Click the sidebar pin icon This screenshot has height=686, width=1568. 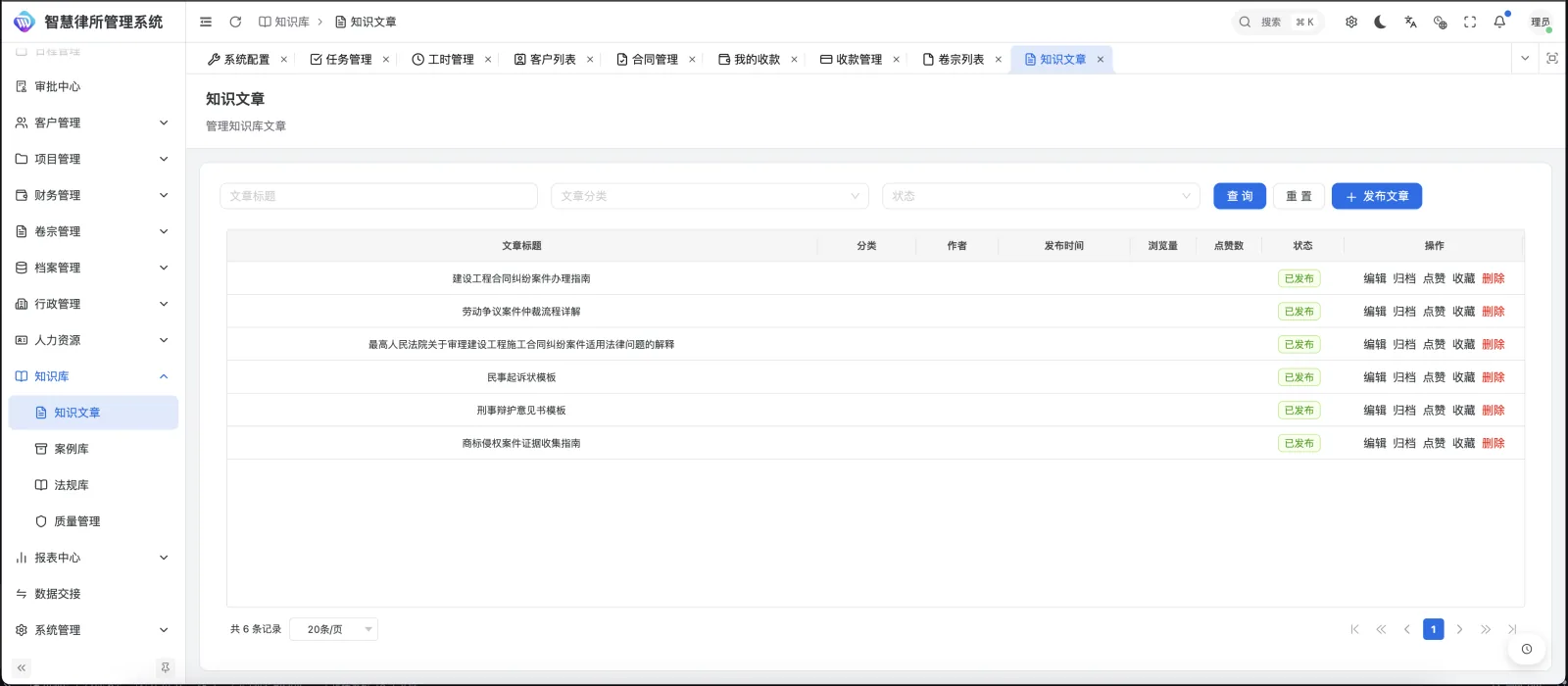pyautogui.click(x=165, y=667)
